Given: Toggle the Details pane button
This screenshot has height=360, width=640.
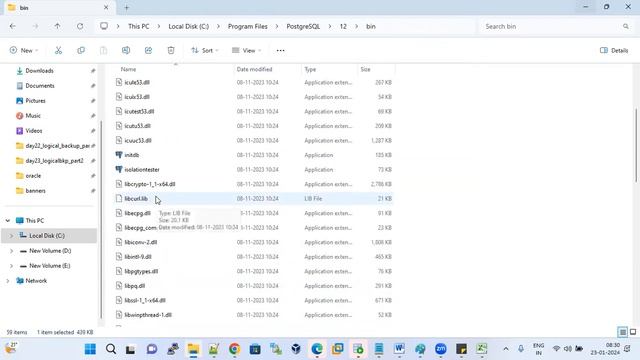Looking at the screenshot, I should 614,50.
